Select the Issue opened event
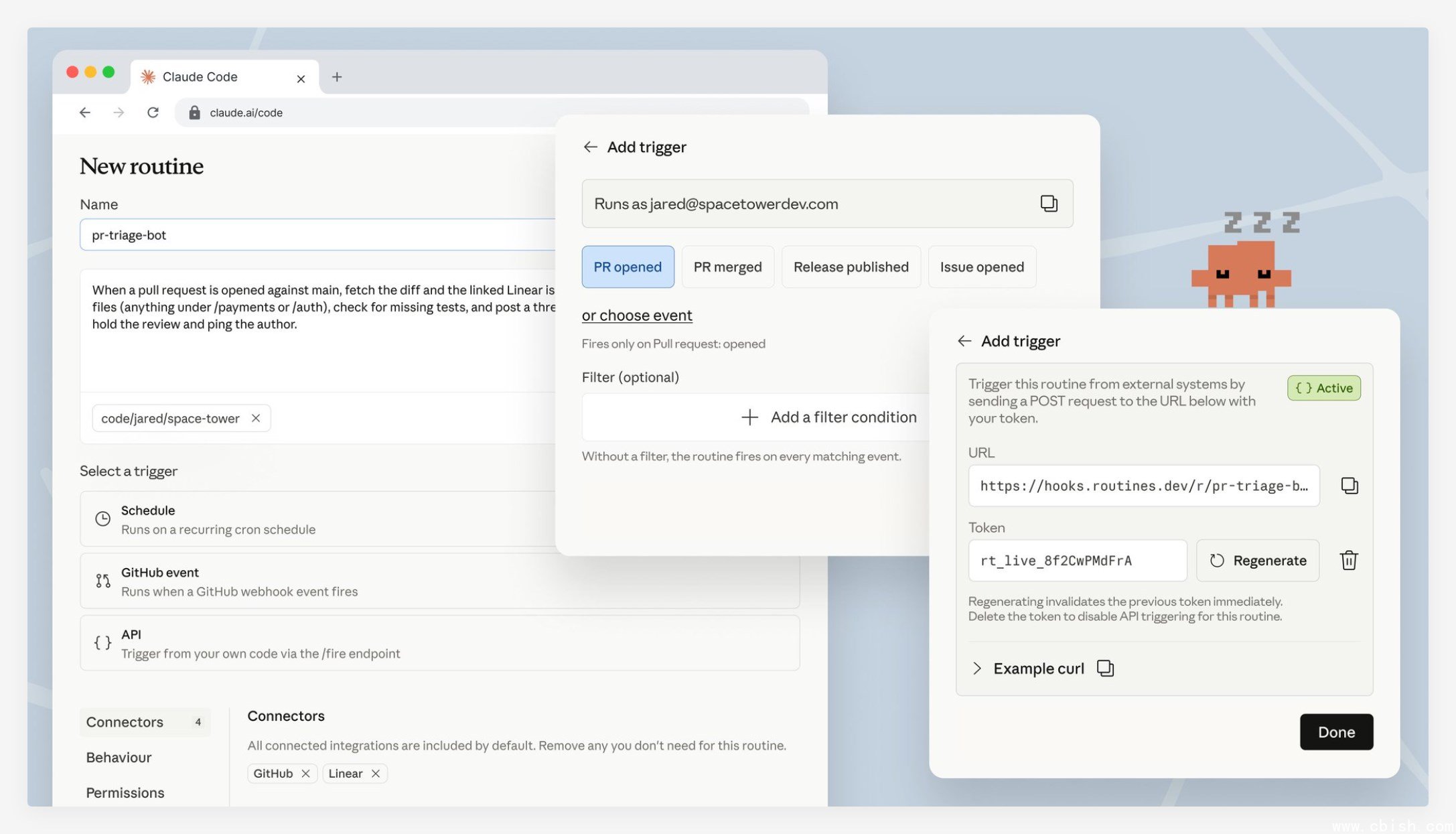1456x834 pixels. click(981, 267)
